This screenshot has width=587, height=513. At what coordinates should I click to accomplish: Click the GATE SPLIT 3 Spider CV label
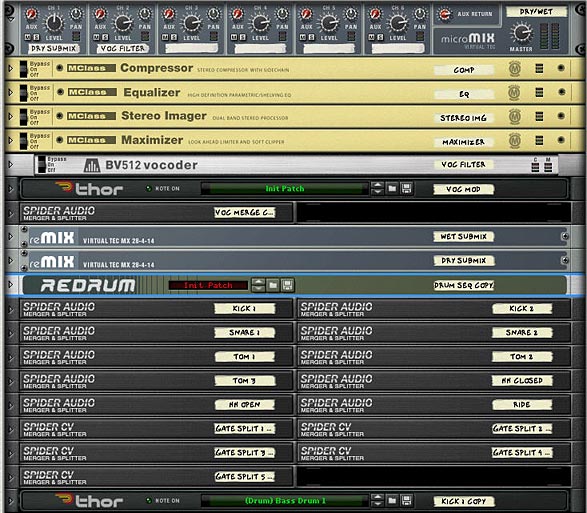coord(245,453)
